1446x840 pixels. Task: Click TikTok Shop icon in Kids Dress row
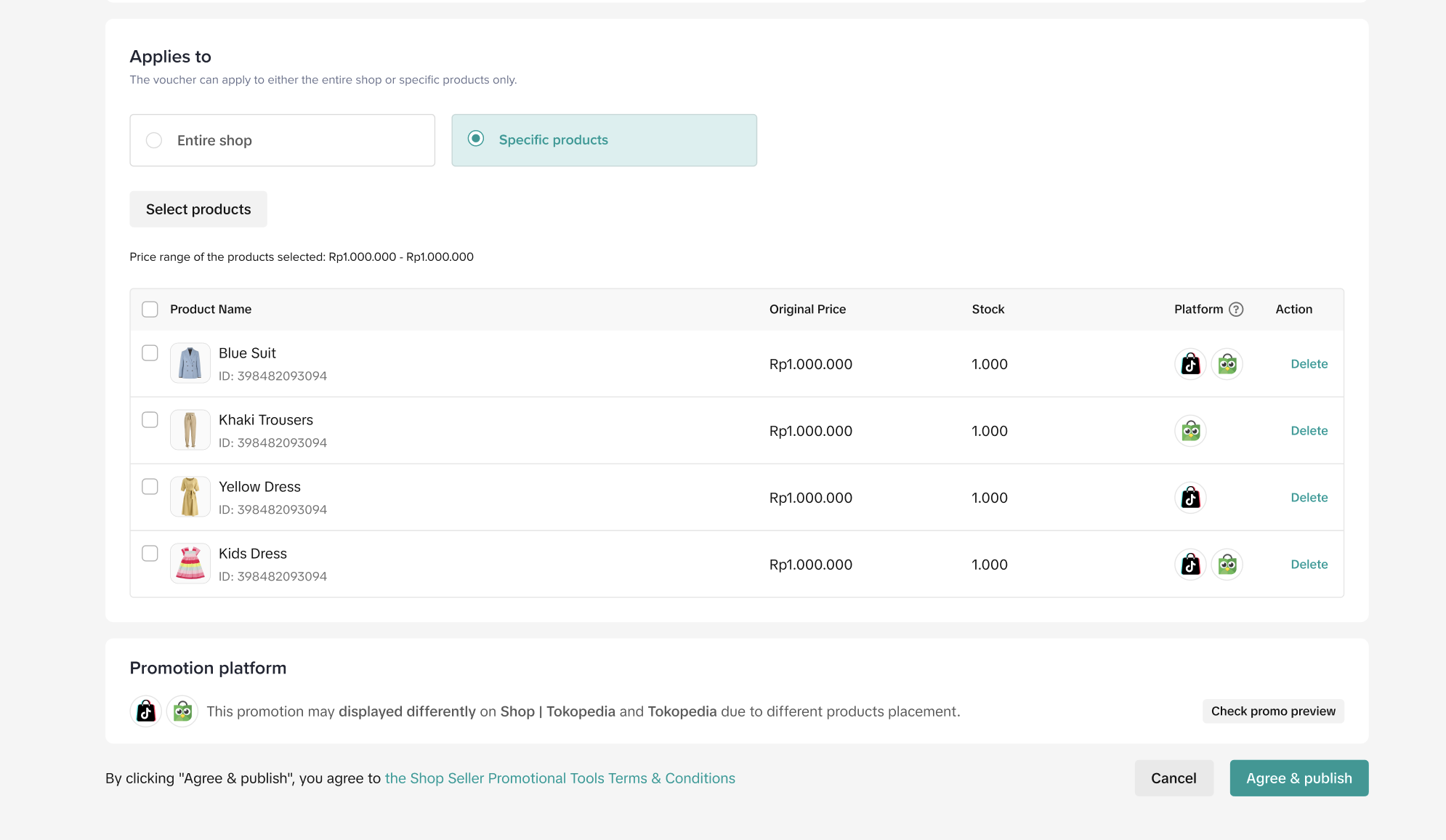point(1190,565)
